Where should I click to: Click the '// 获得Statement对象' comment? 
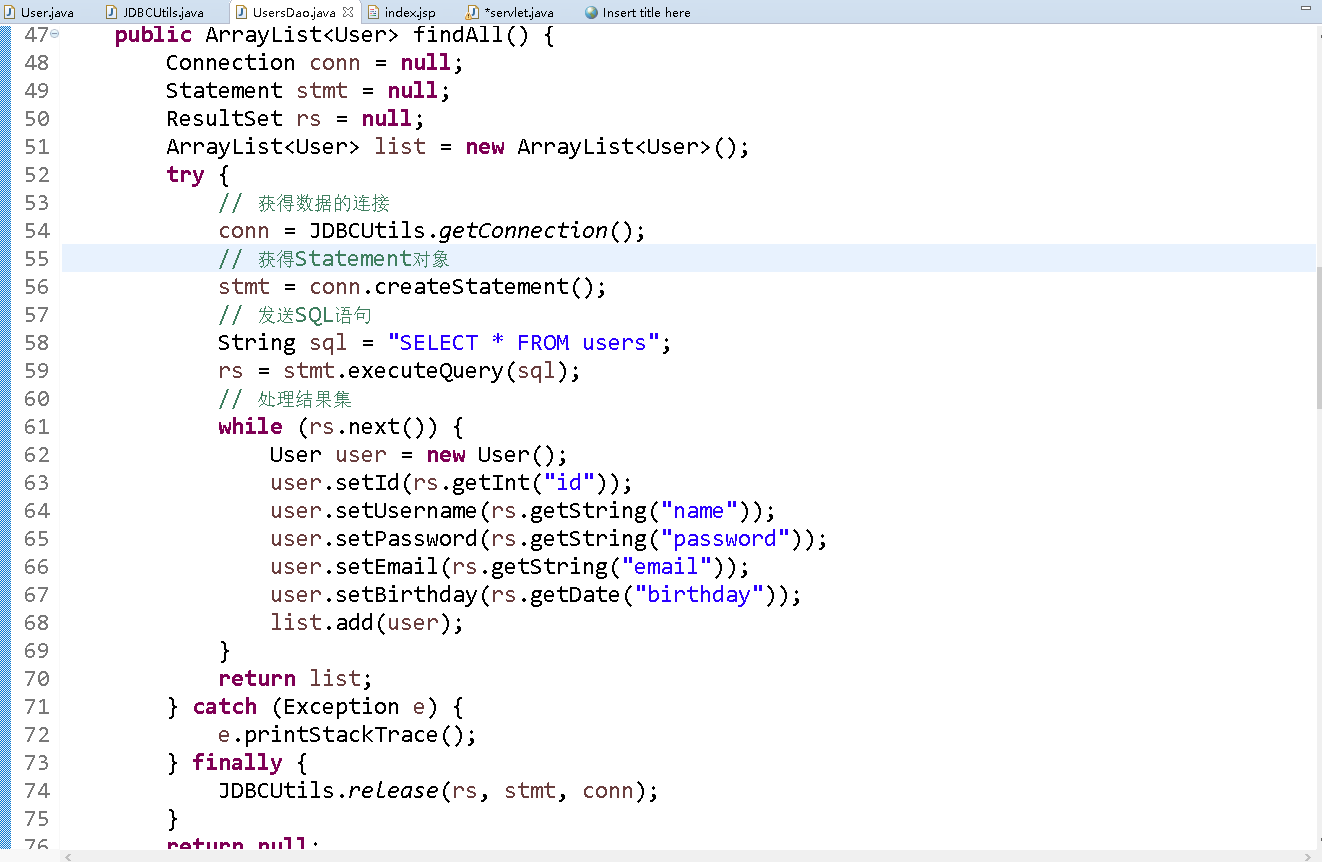334,259
